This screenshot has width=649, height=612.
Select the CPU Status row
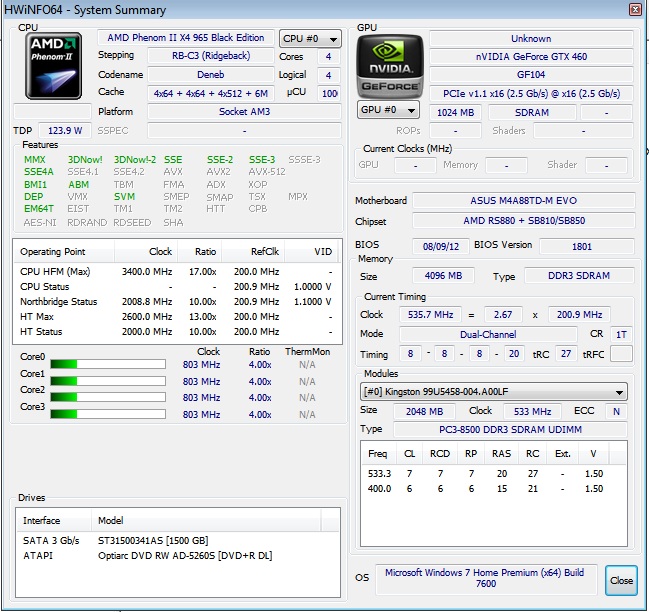point(177,286)
